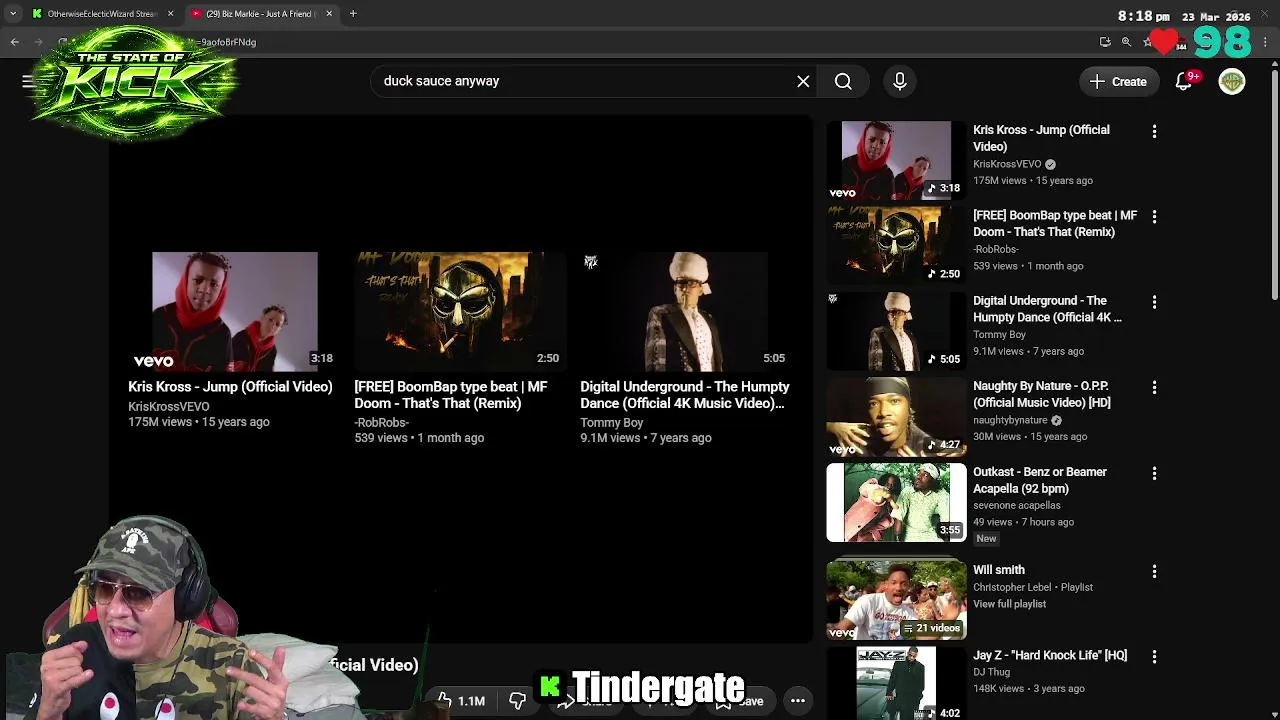The height and width of the screenshot is (720, 1280).
Task: Click sidebar title Naughty By Nature - O.P.P.
Action: (1042, 394)
